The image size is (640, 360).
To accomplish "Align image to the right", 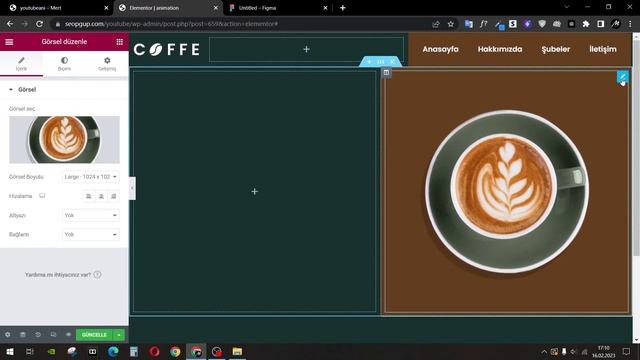I will (x=114, y=196).
